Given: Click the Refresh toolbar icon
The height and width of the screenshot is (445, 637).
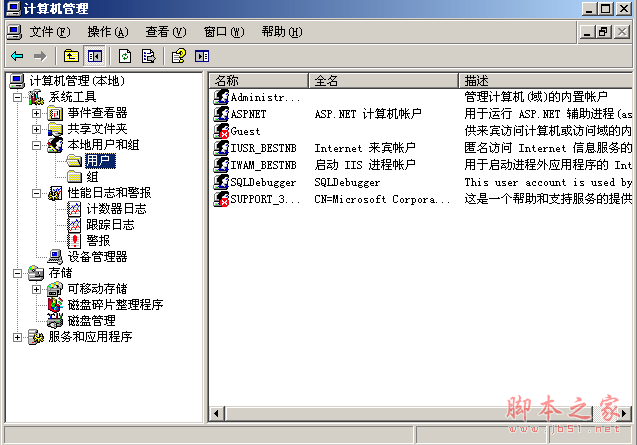Looking at the screenshot, I should pos(125,56).
